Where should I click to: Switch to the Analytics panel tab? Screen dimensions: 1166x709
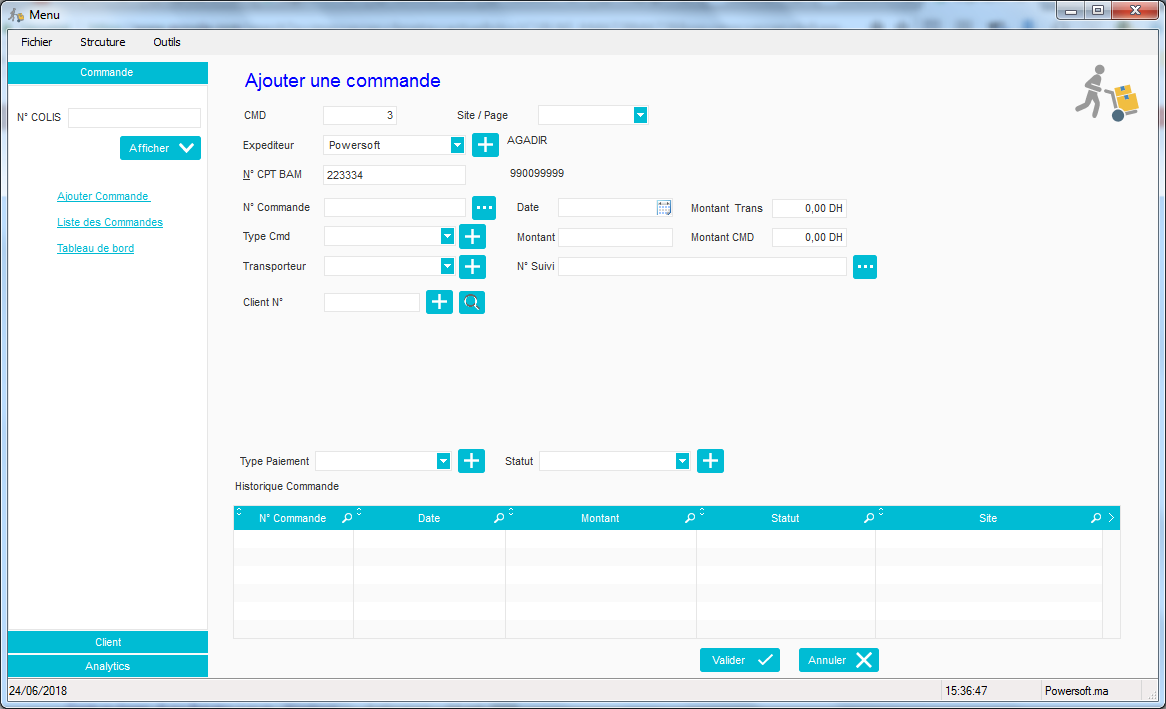108,666
